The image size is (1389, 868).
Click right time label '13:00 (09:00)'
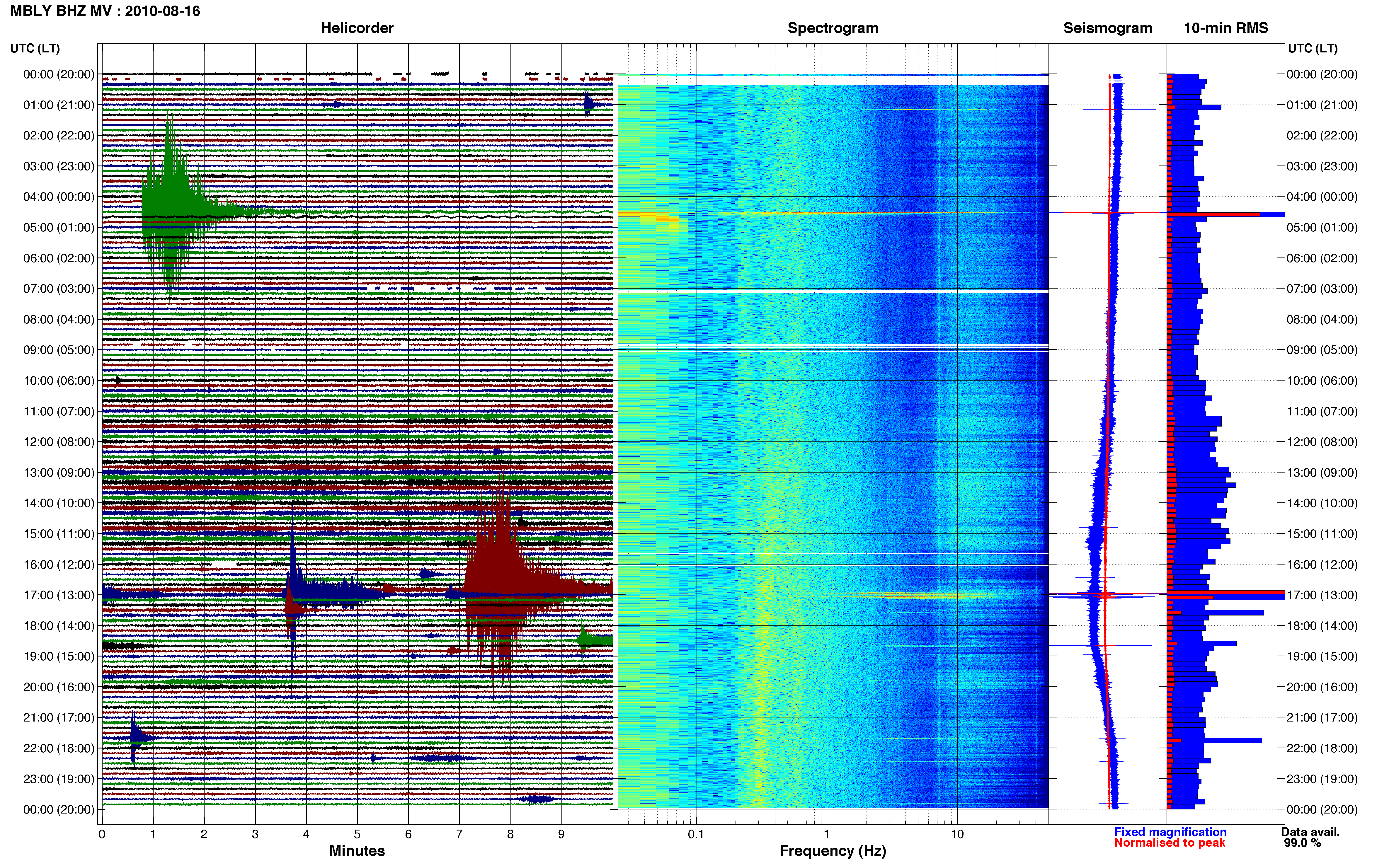(1322, 473)
